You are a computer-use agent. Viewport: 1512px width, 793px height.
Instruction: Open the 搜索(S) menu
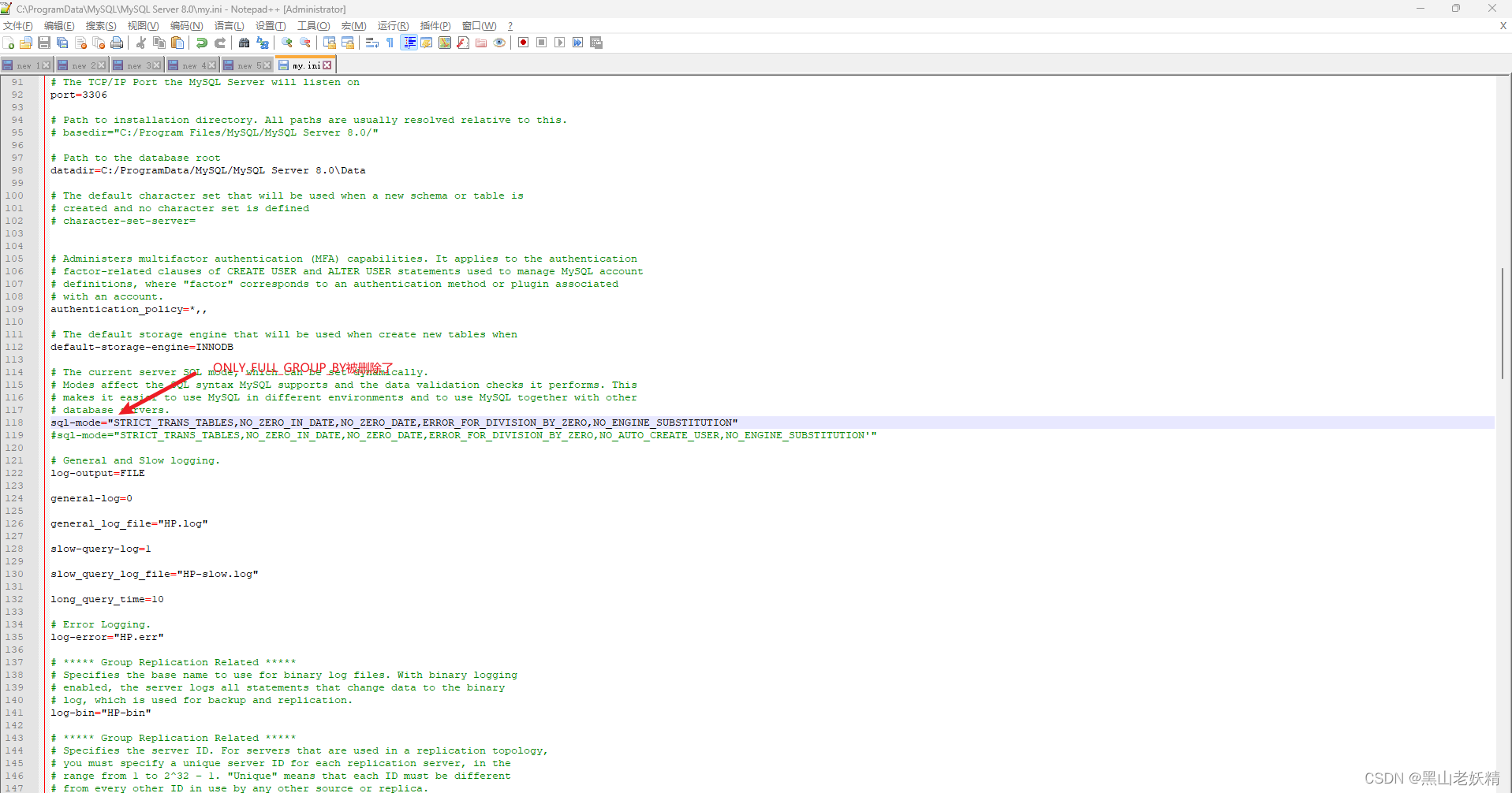coord(102,26)
